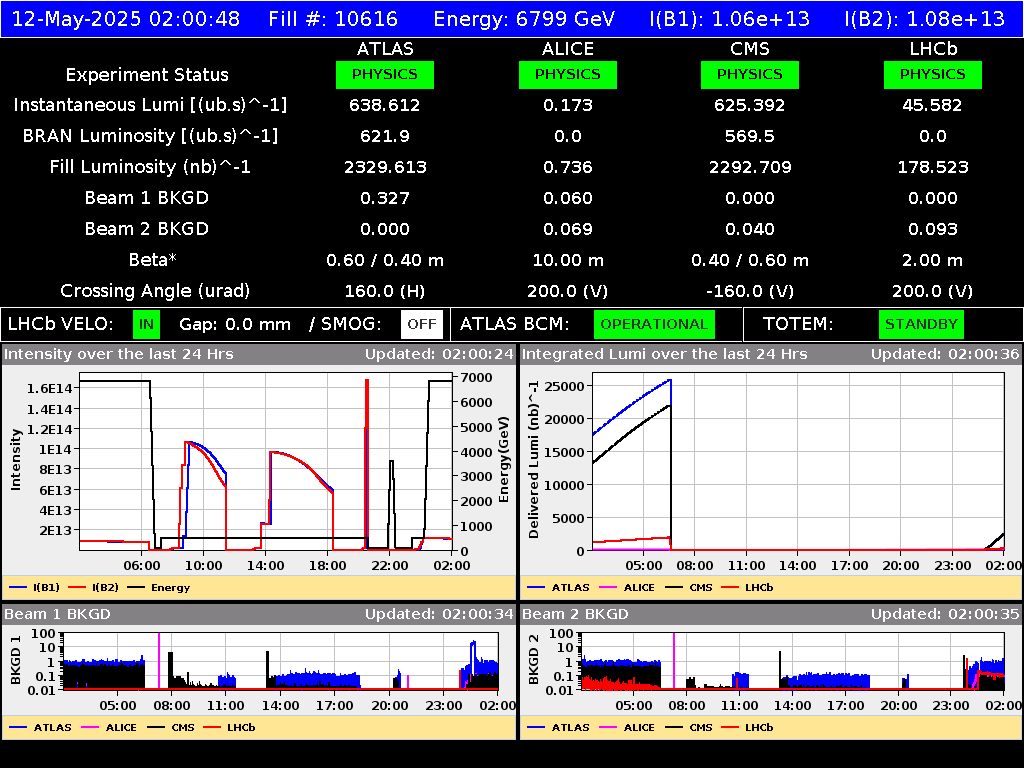Select LHCb instantaneous lumi value 45.582
The height and width of the screenshot is (768, 1024).
point(933,105)
